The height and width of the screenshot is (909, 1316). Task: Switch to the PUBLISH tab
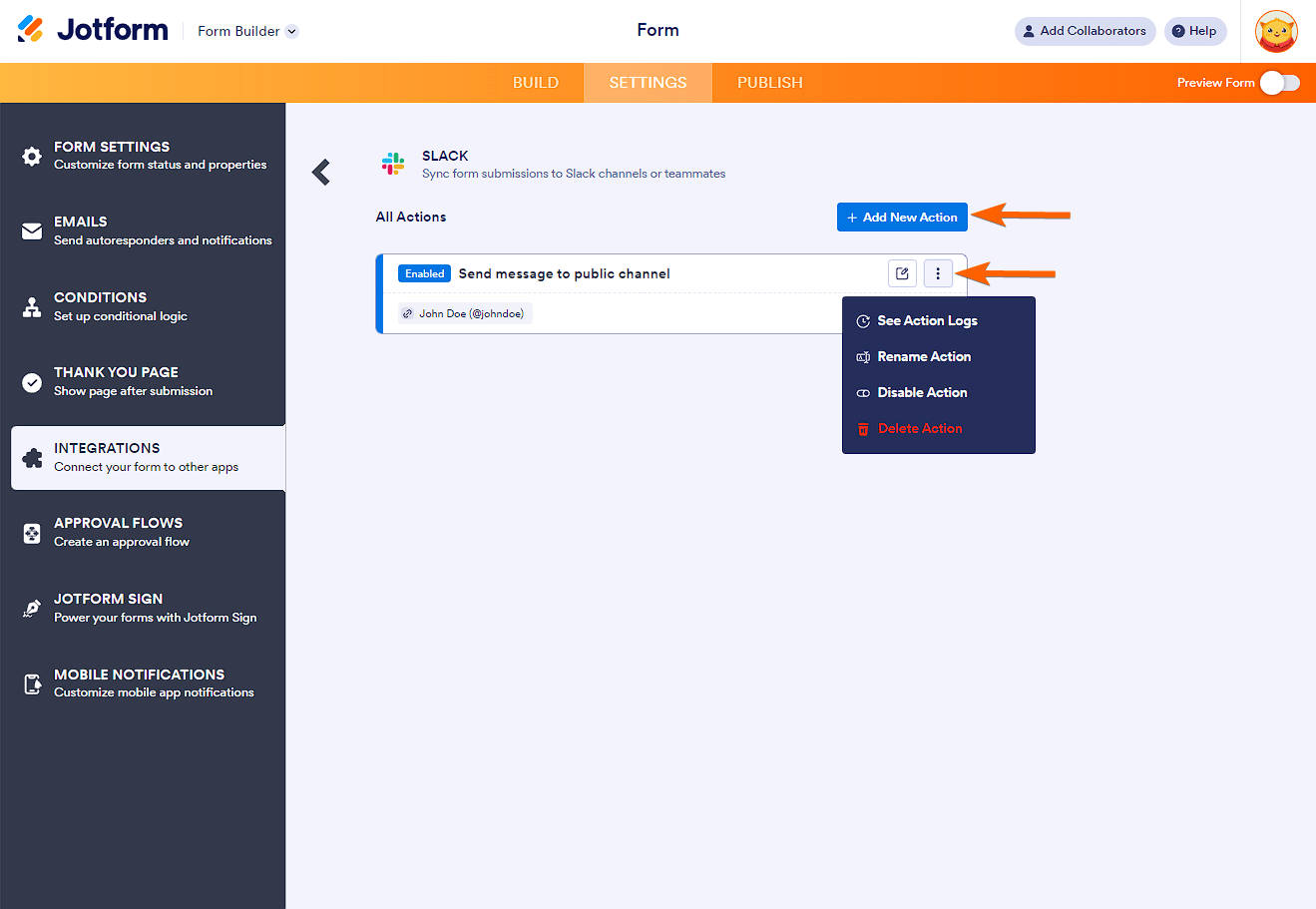(x=769, y=83)
